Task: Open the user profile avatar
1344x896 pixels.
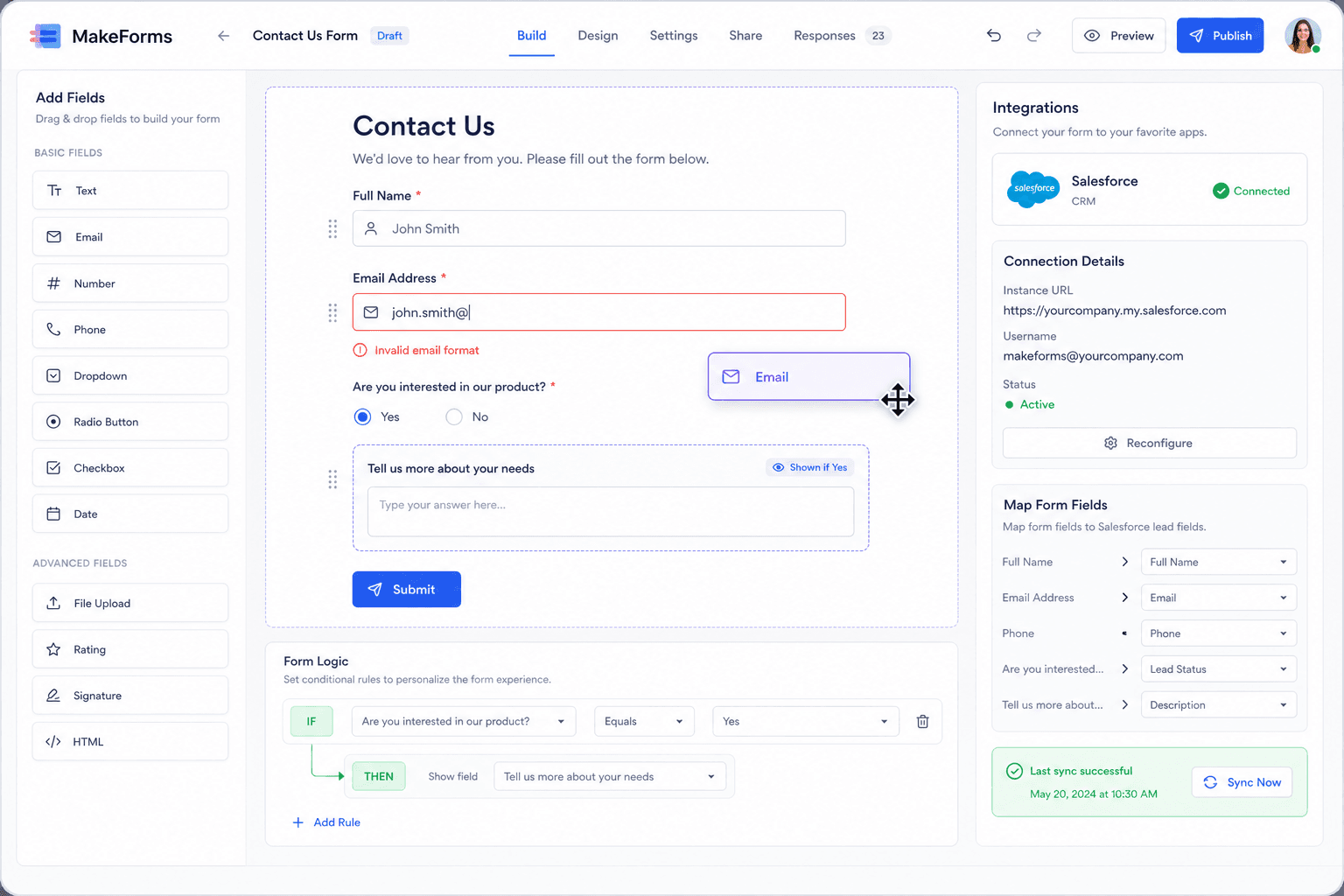Action: coord(1302,36)
